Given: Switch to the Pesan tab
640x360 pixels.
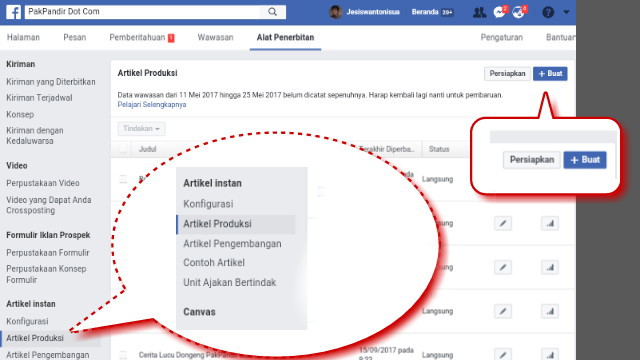Looking at the screenshot, I should click(x=75, y=38).
